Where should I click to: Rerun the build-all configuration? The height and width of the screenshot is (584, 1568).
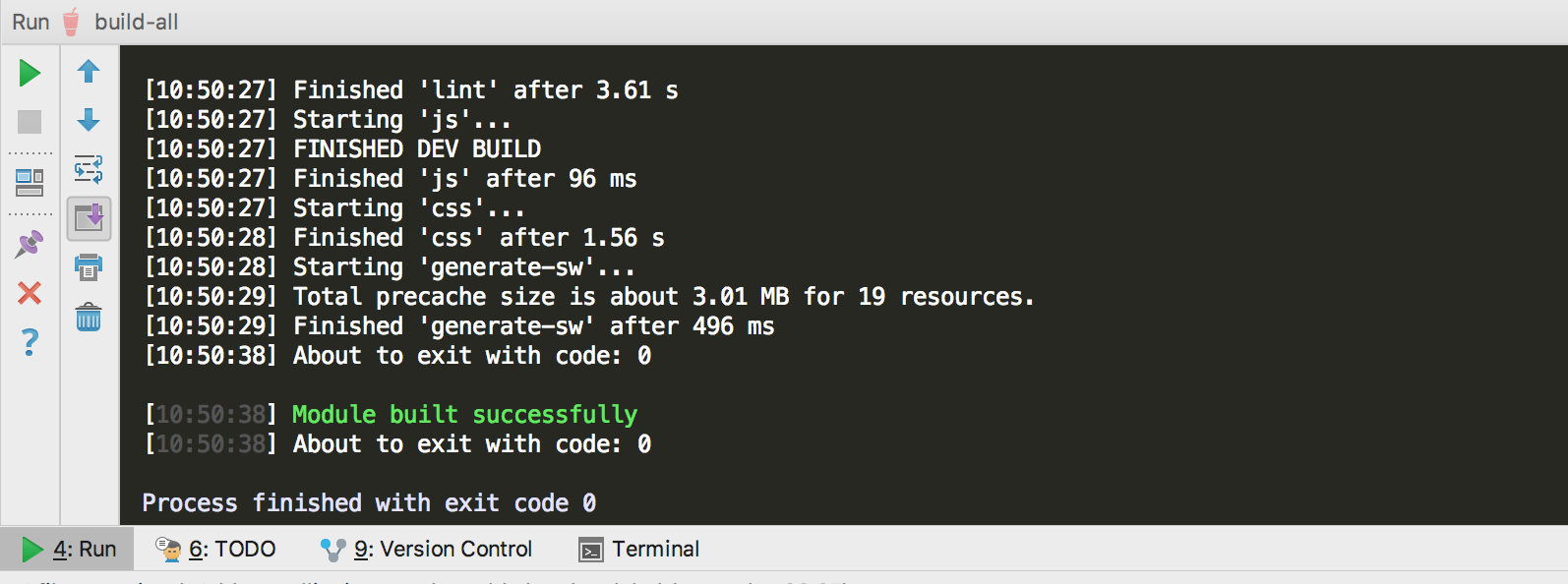coord(30,73)
